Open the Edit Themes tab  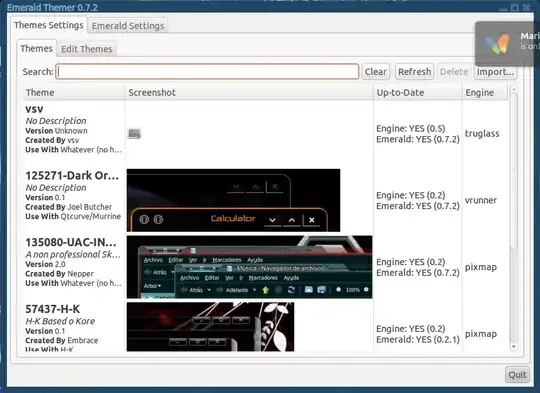coord(87,49)
